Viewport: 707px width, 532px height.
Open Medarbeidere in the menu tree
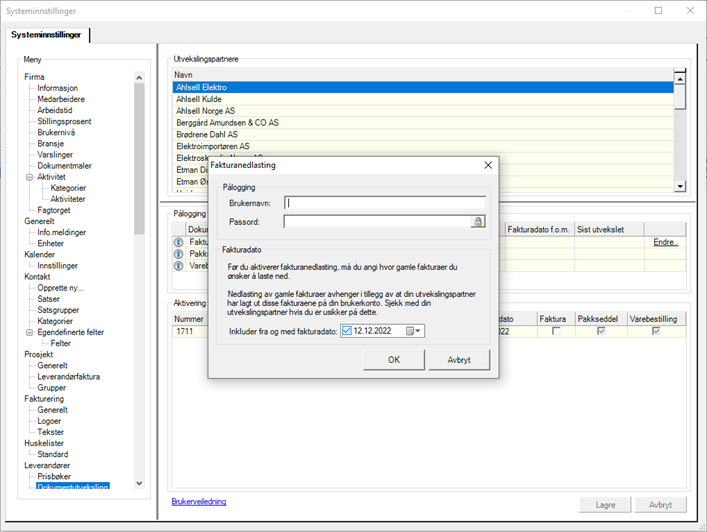click(61, 99)
